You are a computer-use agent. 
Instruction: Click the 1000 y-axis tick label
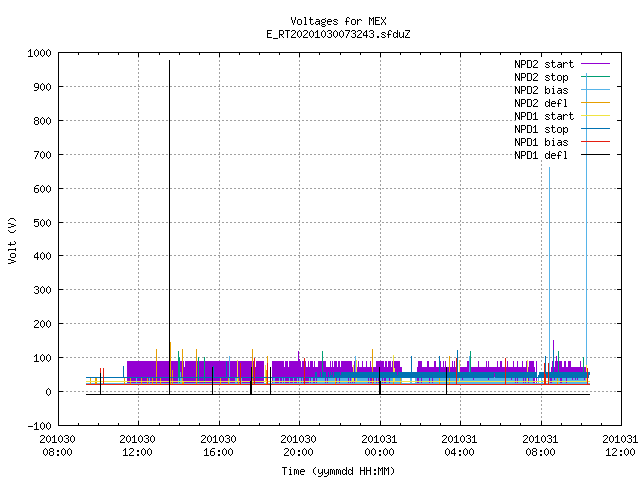(39, 53)
